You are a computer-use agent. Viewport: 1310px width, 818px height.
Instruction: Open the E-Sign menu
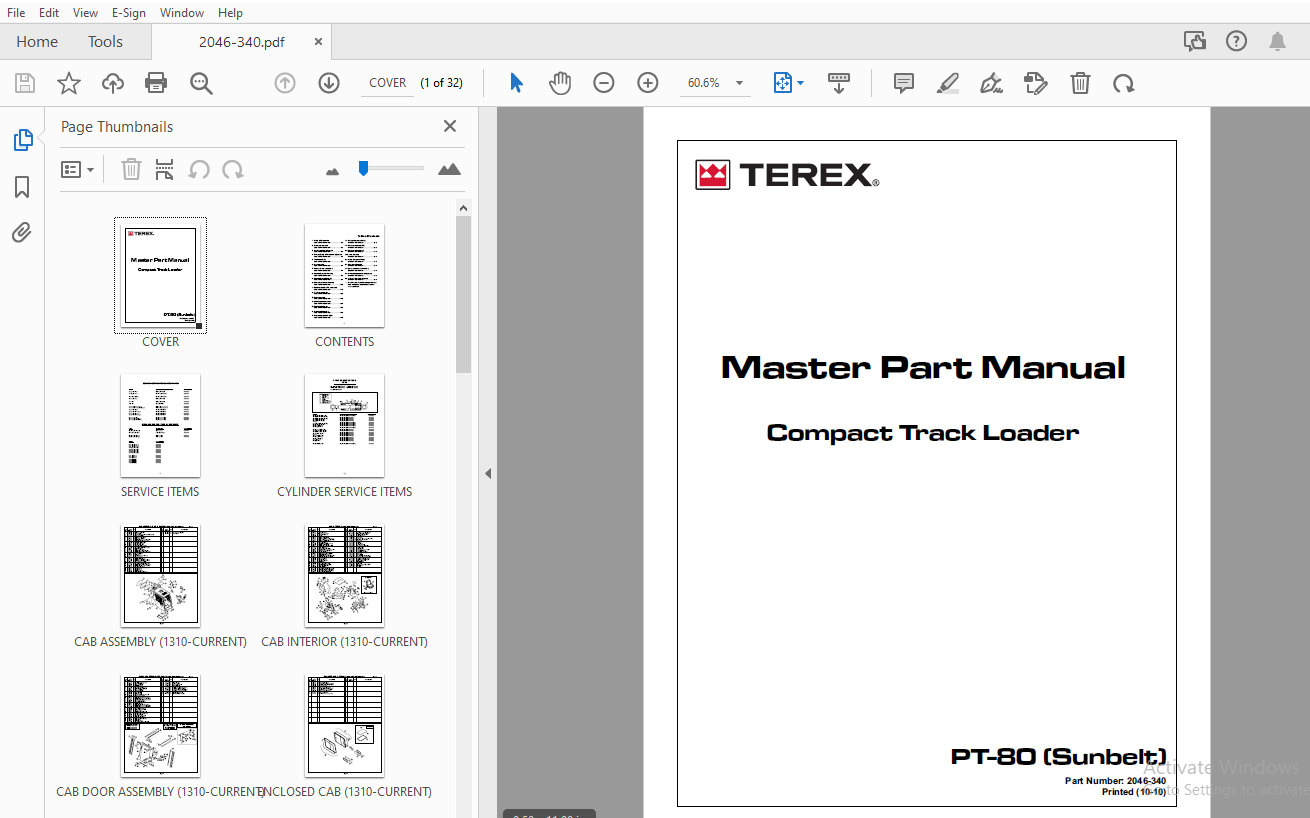128,13
